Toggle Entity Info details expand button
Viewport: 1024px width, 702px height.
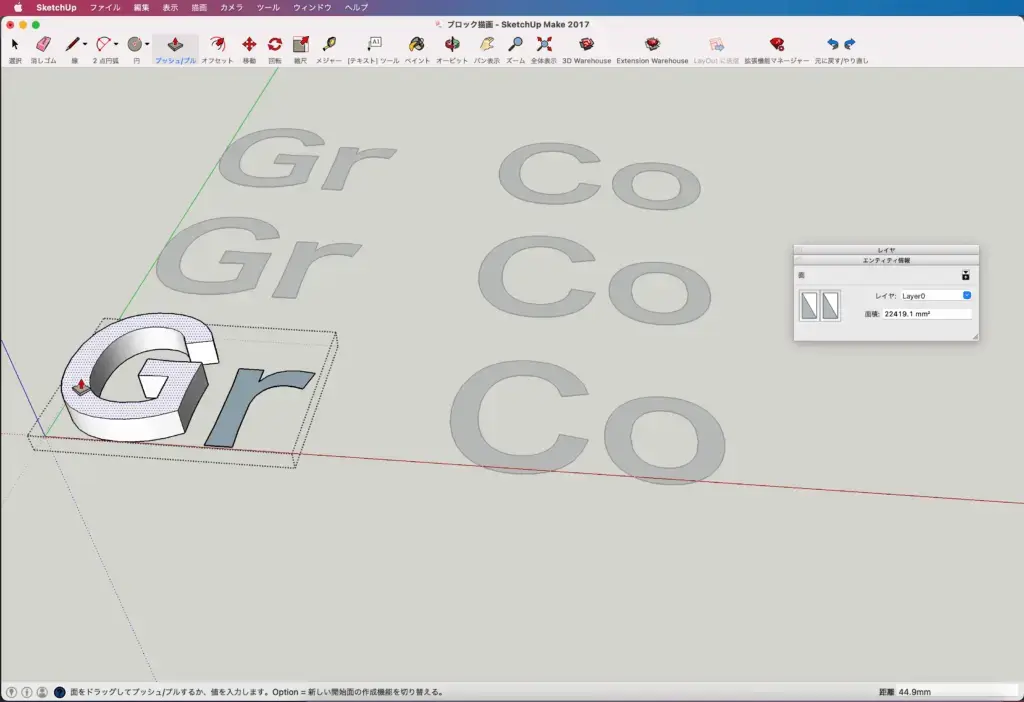pyautogui.click(x=965, y=275)
